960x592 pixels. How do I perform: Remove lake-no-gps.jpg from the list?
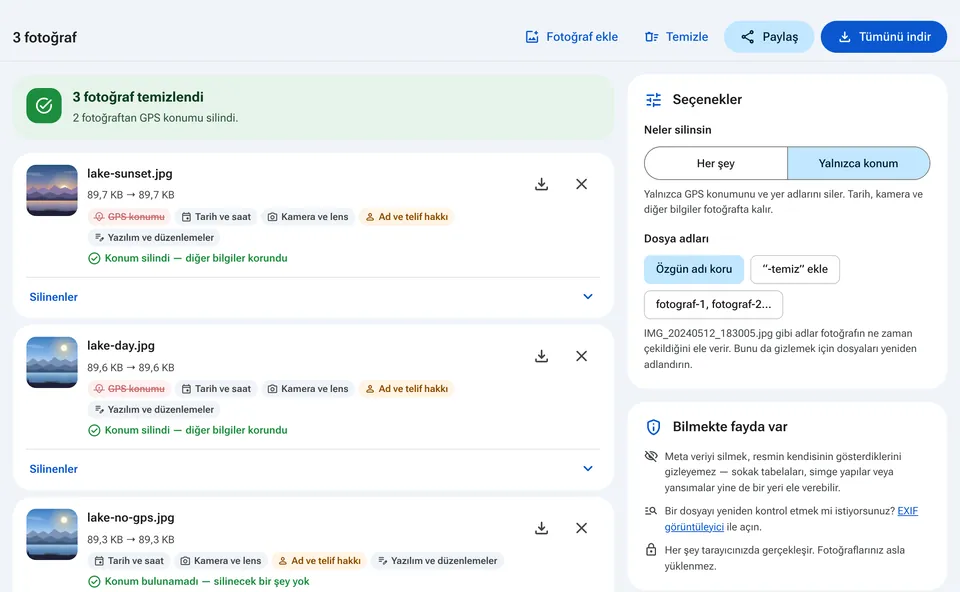click(582, 528)
